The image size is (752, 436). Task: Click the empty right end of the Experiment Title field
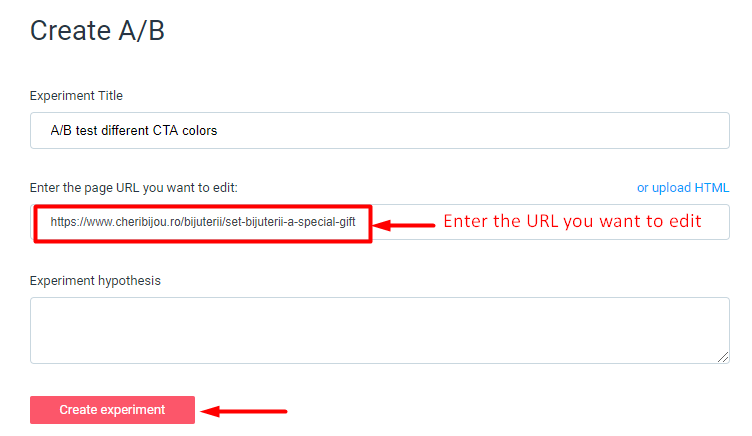600,130
